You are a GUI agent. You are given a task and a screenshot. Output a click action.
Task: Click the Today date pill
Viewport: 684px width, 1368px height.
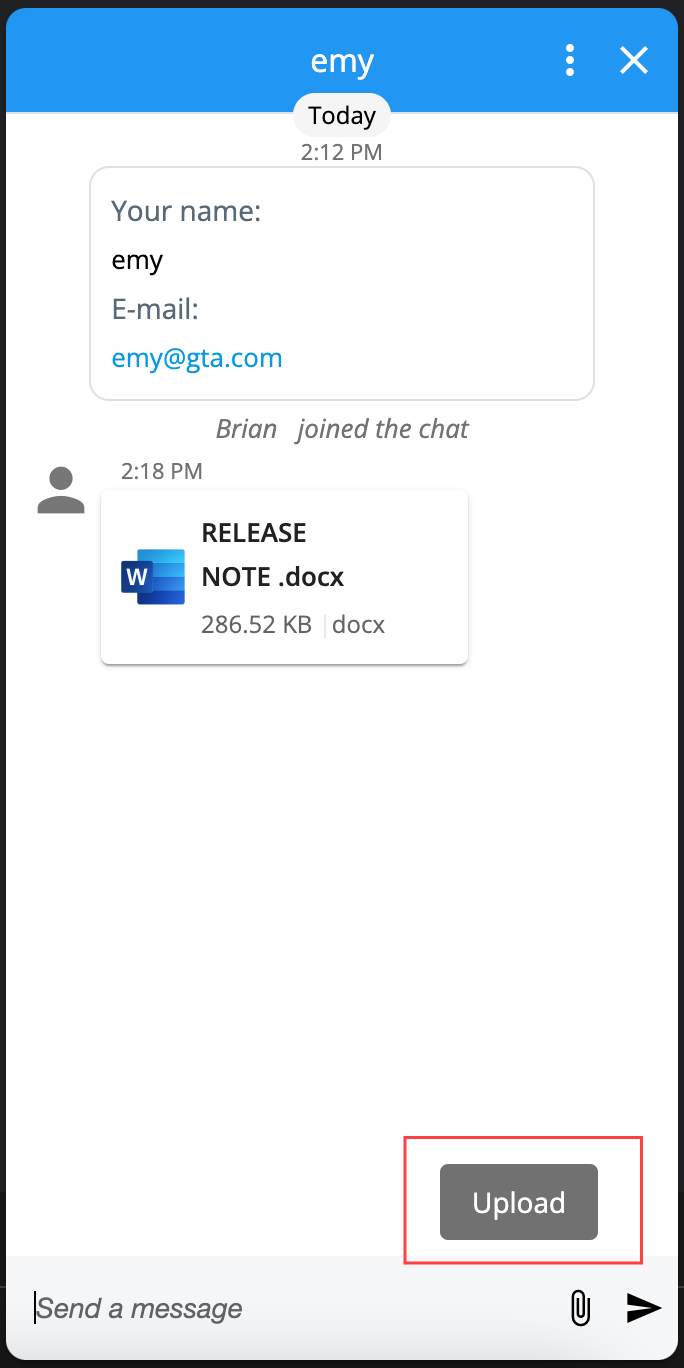342,116
